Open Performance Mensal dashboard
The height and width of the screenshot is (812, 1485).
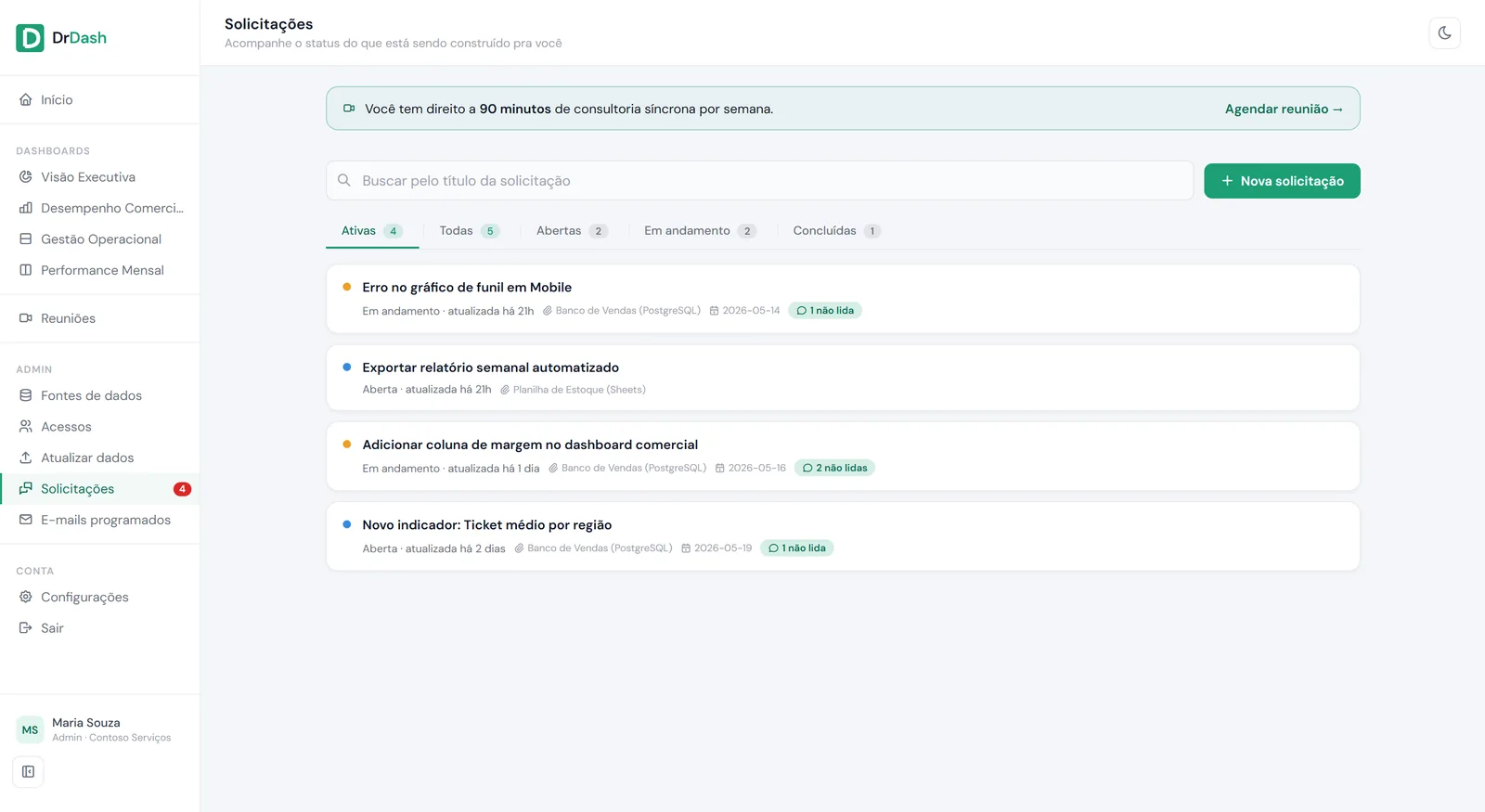99,270
